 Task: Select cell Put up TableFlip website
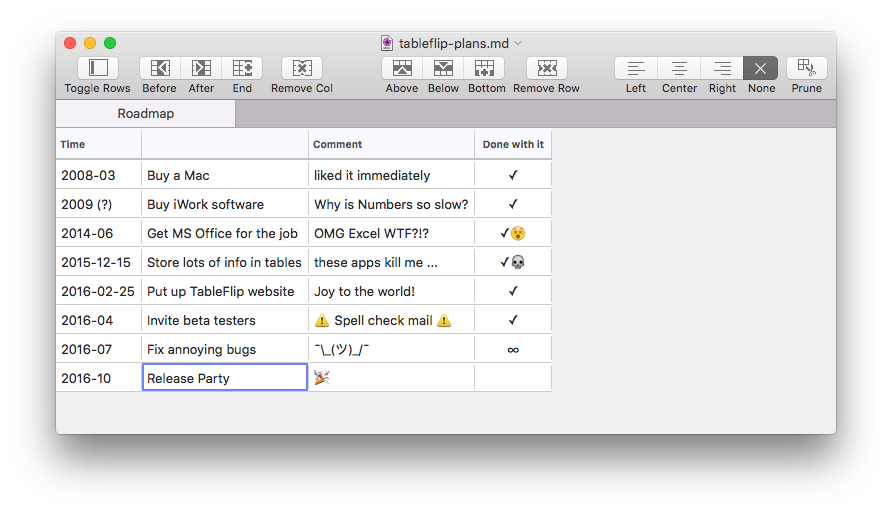pos(225,291)
